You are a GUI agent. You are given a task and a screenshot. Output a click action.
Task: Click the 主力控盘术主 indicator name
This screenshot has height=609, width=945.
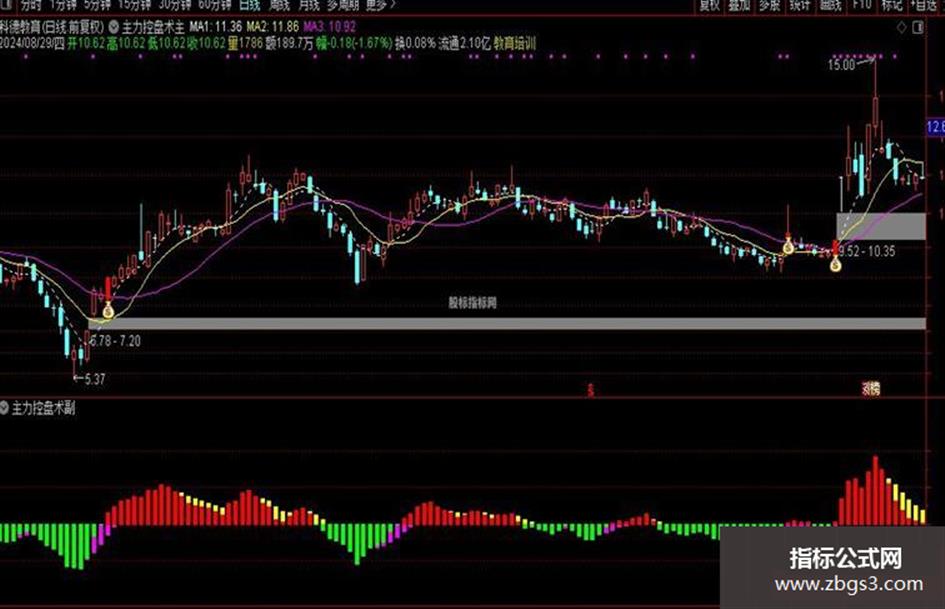pos(153,27)
